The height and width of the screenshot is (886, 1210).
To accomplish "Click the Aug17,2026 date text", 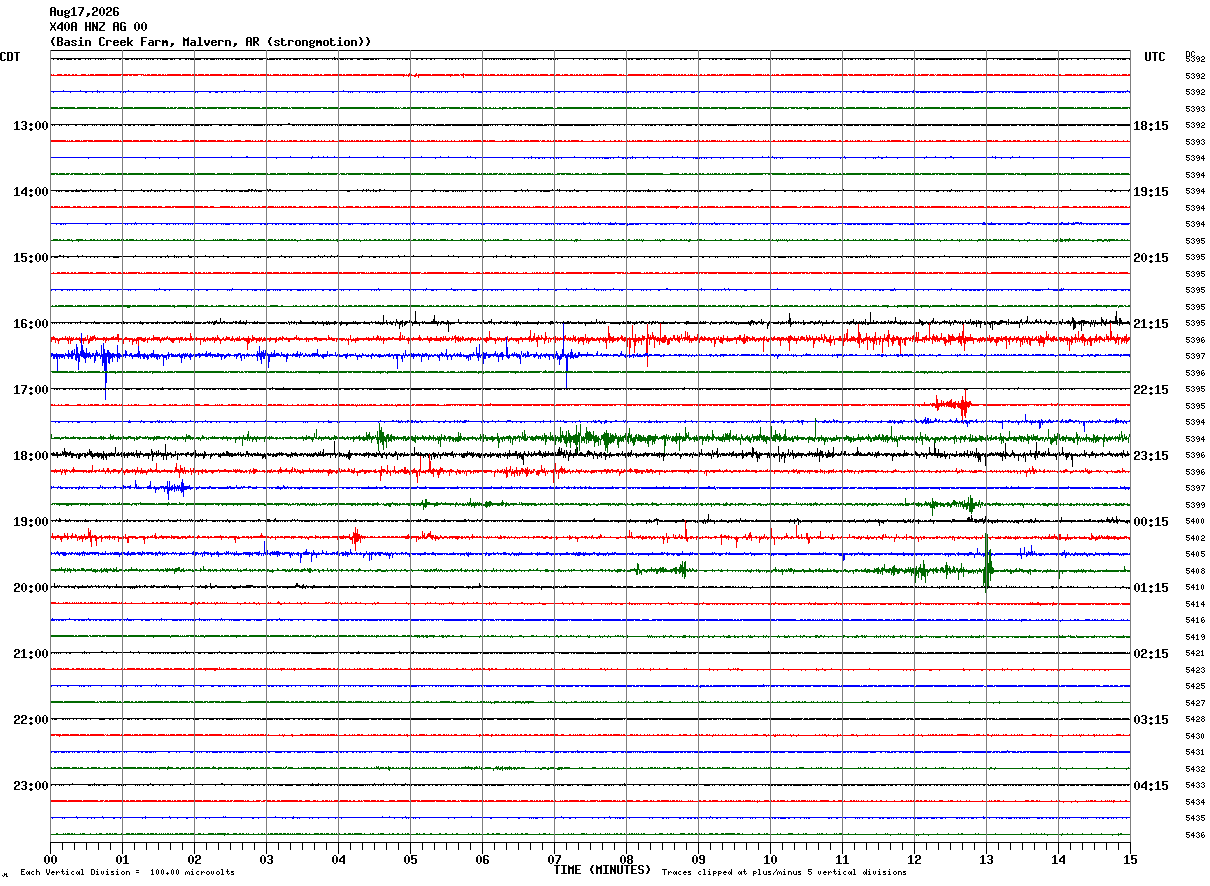I will [84, 12].
